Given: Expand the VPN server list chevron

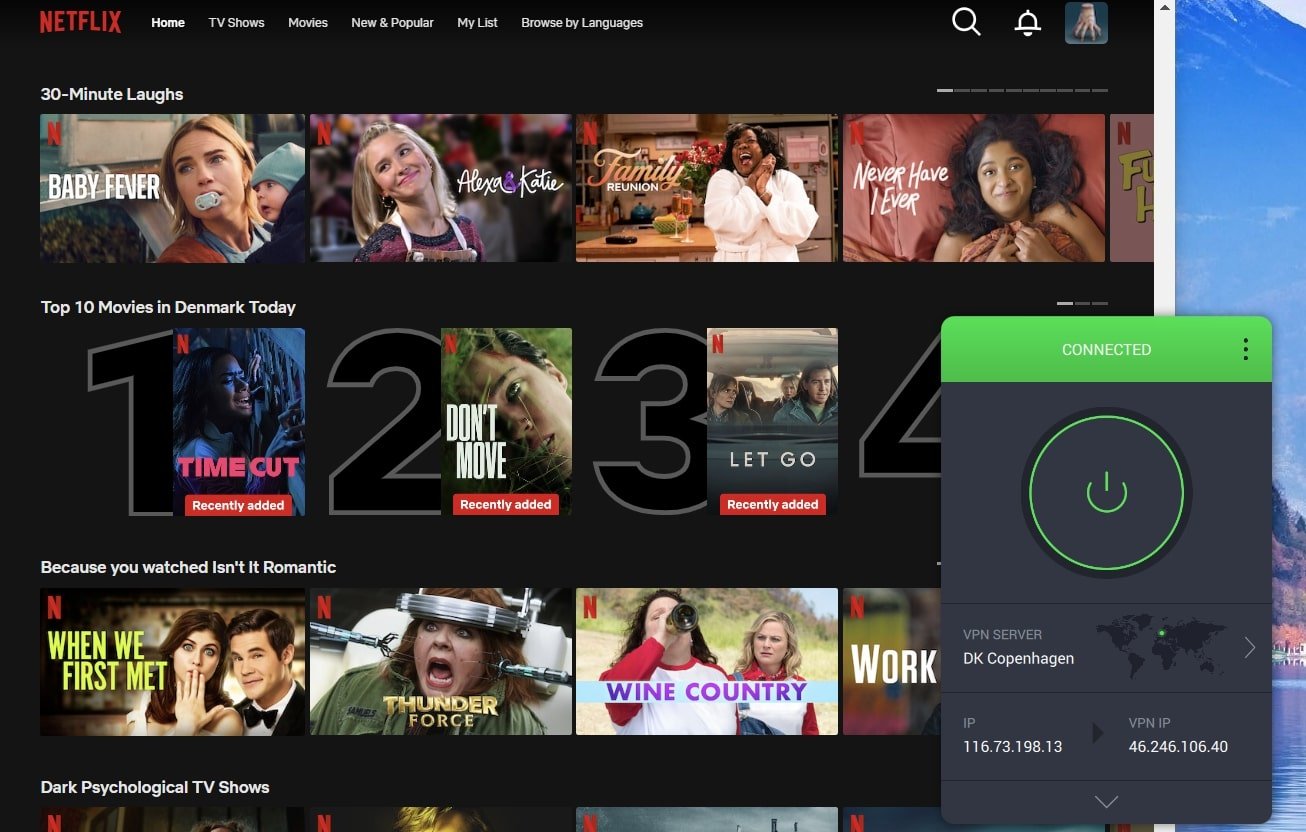Looking at the screenshot, I should point(1249,648).
